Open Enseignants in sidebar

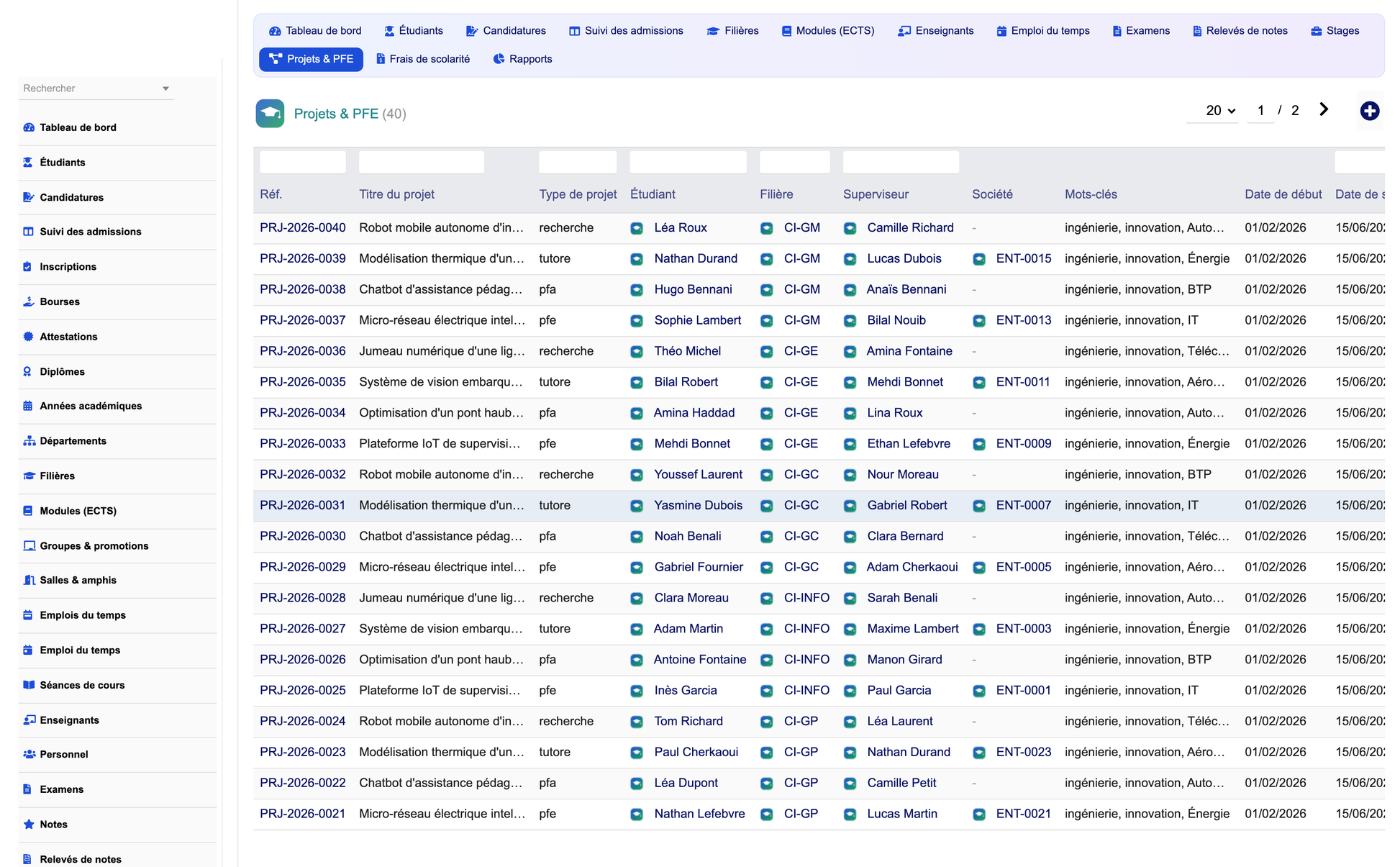[69, 720]
